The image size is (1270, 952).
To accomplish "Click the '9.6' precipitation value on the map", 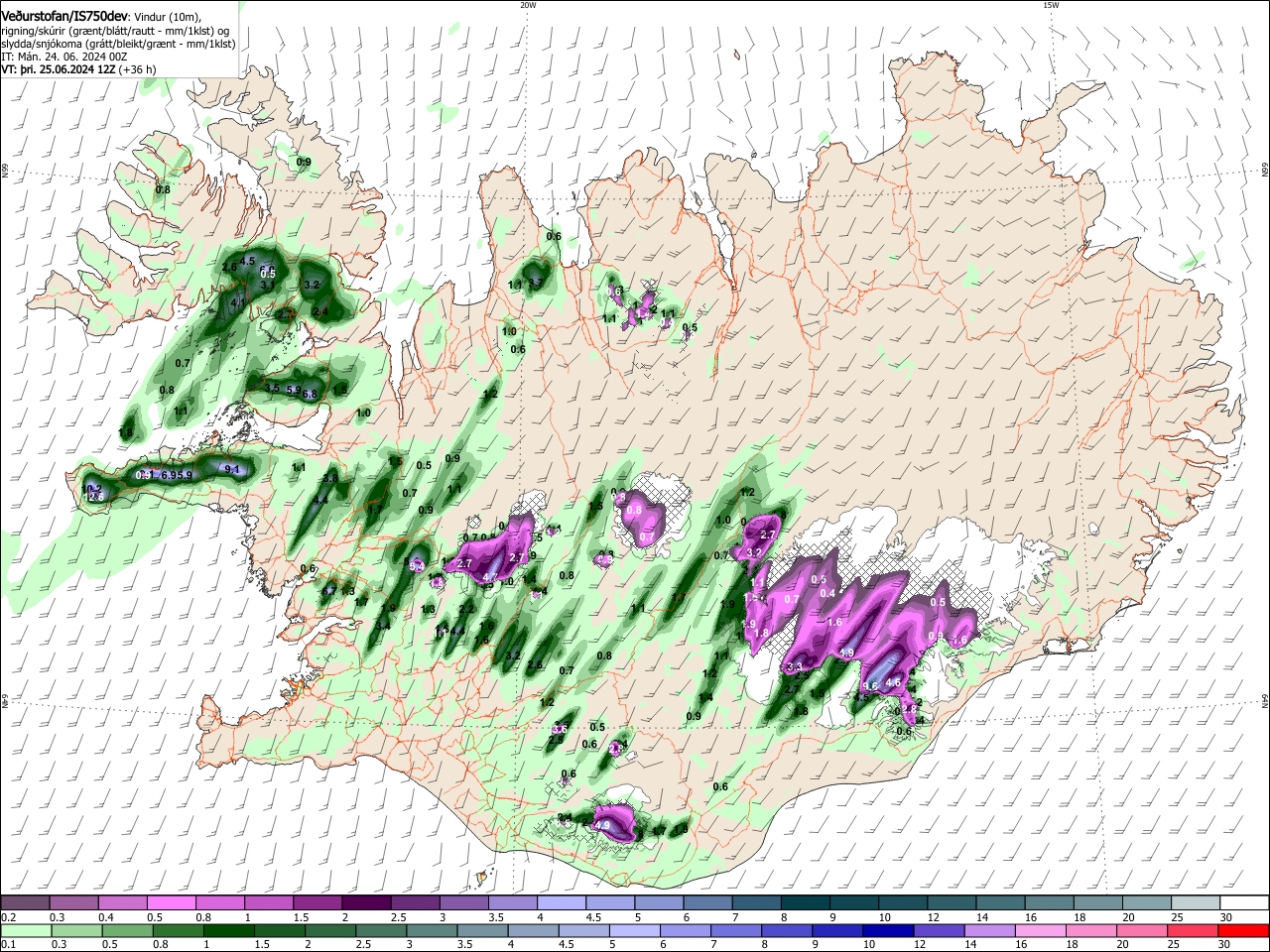I will coord(871,686).
